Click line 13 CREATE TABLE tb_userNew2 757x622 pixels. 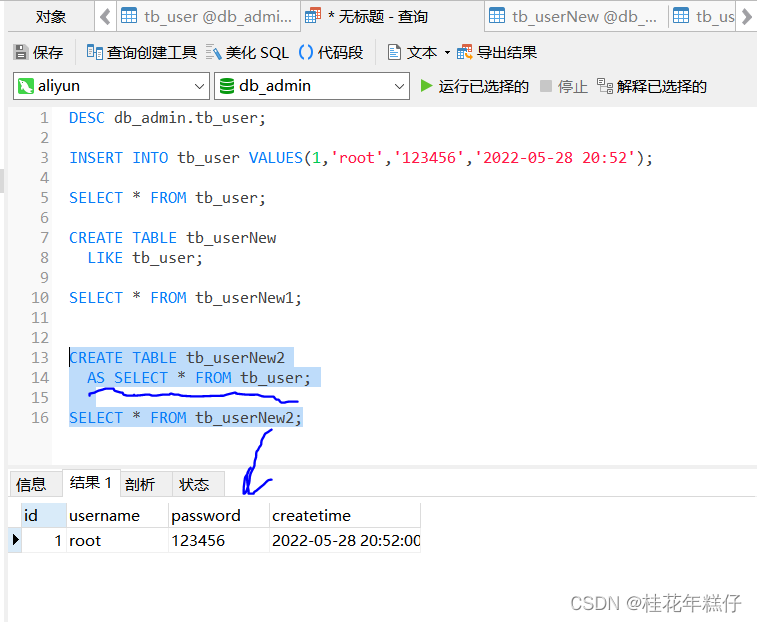pyautogui.click(x=177, y=358)
